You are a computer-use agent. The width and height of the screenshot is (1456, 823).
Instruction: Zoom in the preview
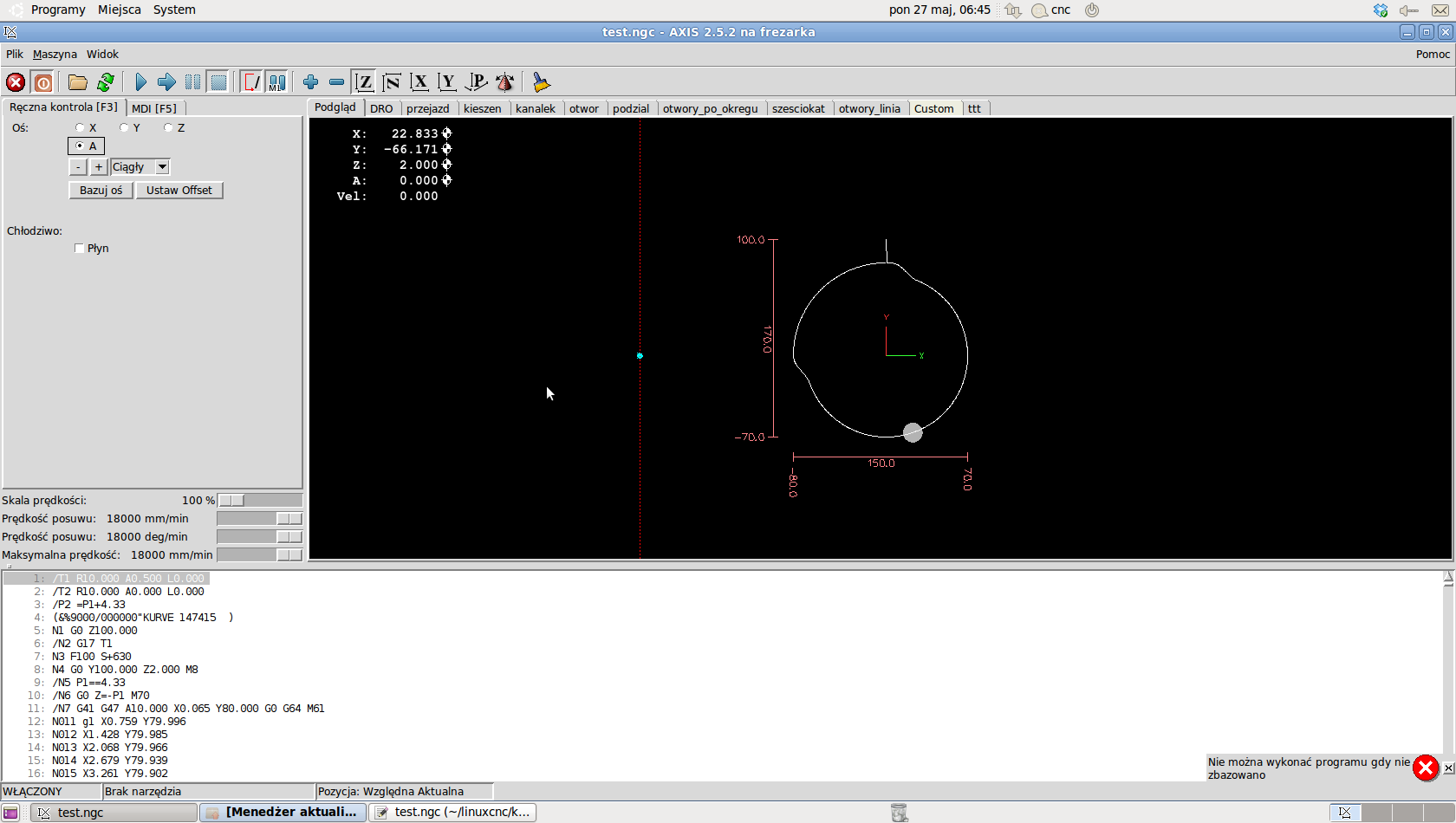(310, 82)
